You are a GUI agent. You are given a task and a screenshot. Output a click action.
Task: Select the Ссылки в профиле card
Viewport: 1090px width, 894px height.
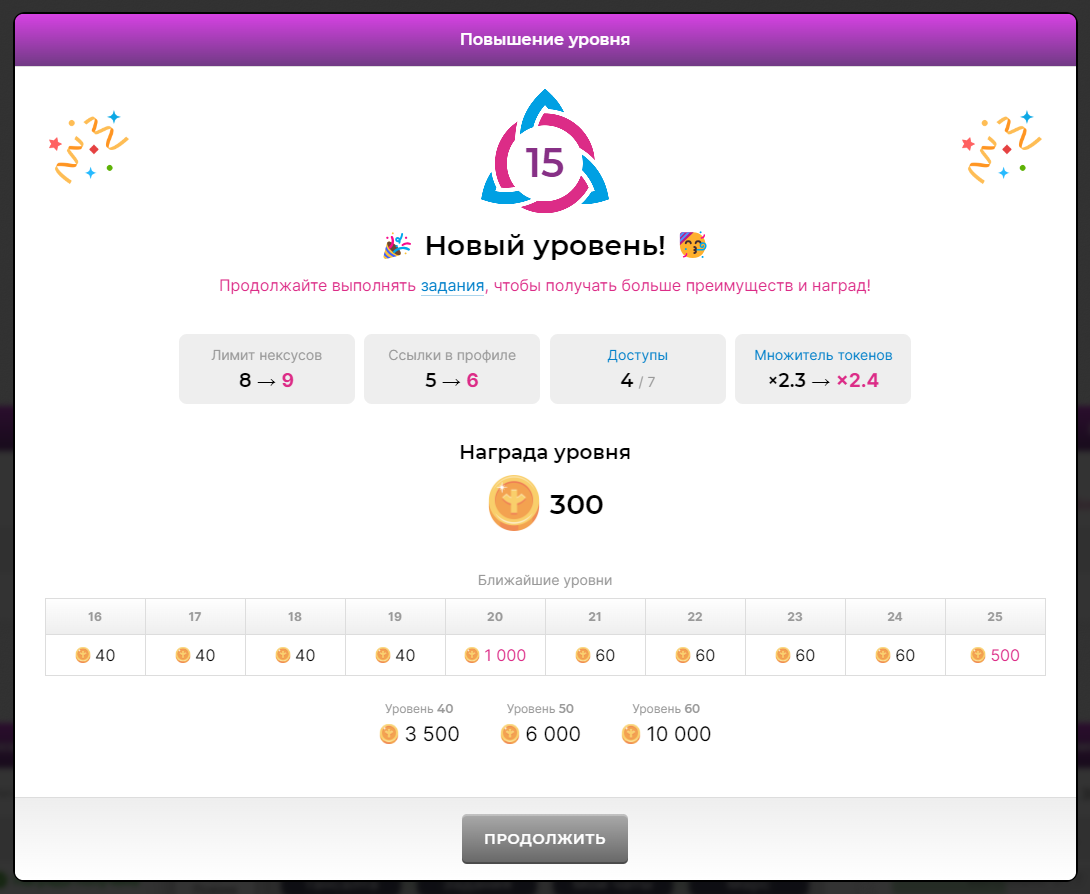tap(452, 369)
